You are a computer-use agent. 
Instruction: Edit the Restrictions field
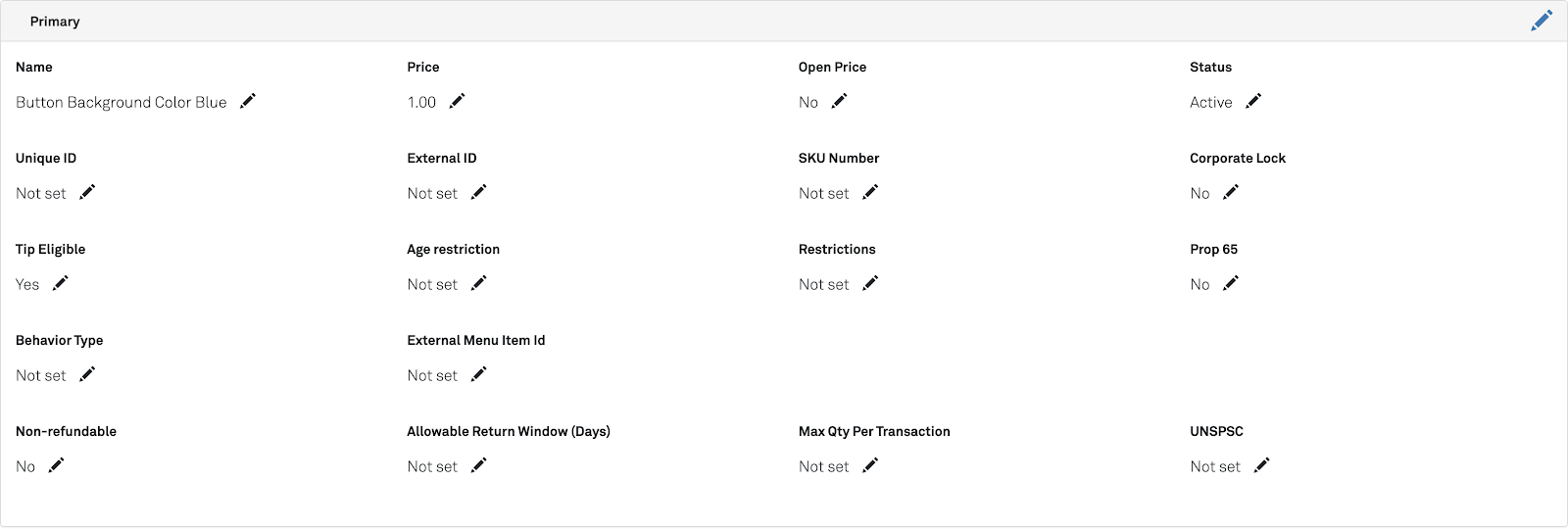pyautogui.click(x=870, y=283)
